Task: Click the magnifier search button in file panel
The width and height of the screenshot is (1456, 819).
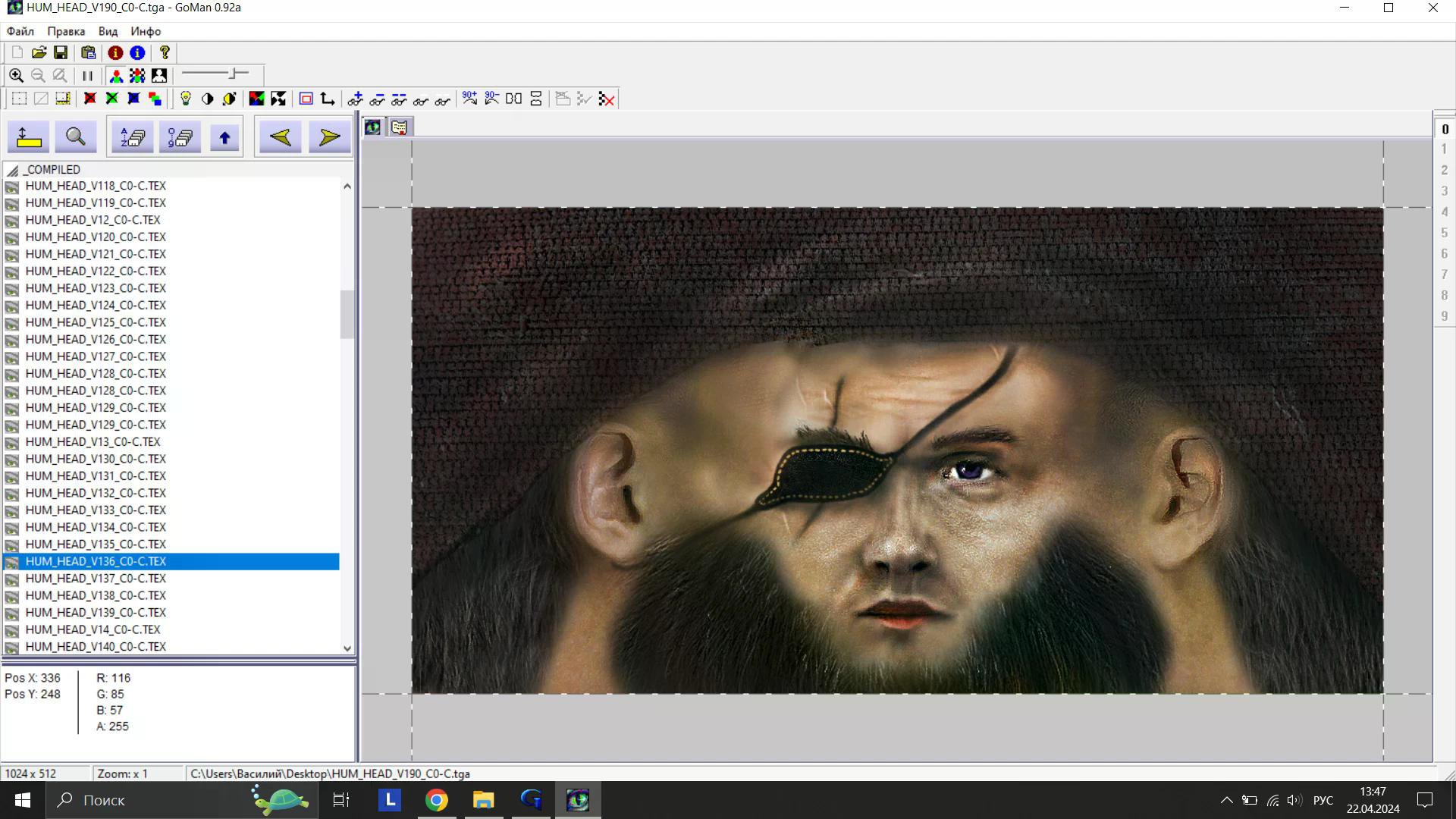Action: [75, 137]
